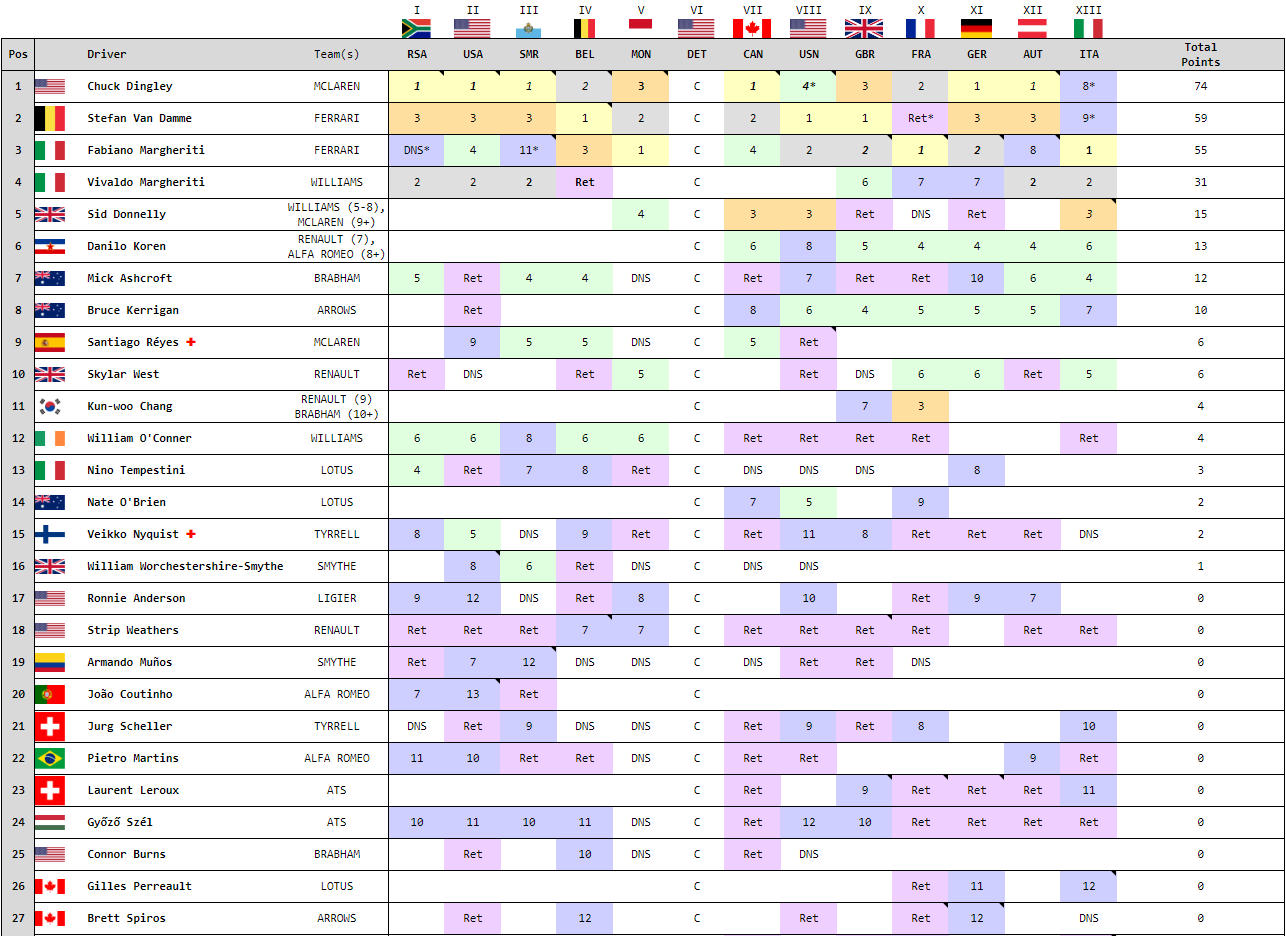Click the Belgian flag above the BEL column
This screenshot has height=936, width=1286.
click(585, 28)
